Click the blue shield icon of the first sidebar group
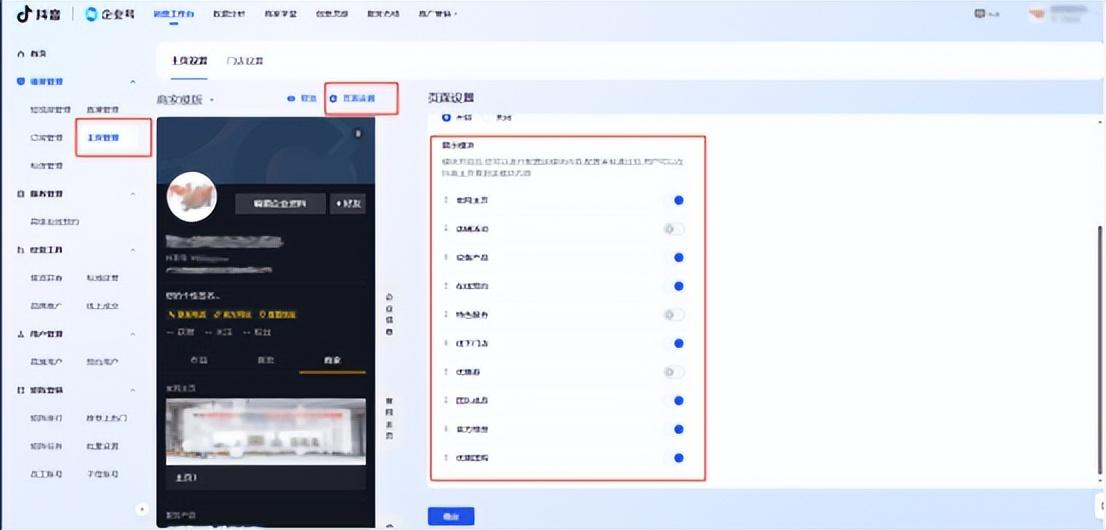This screenshot has width=1106, height=530. point(20,82)
